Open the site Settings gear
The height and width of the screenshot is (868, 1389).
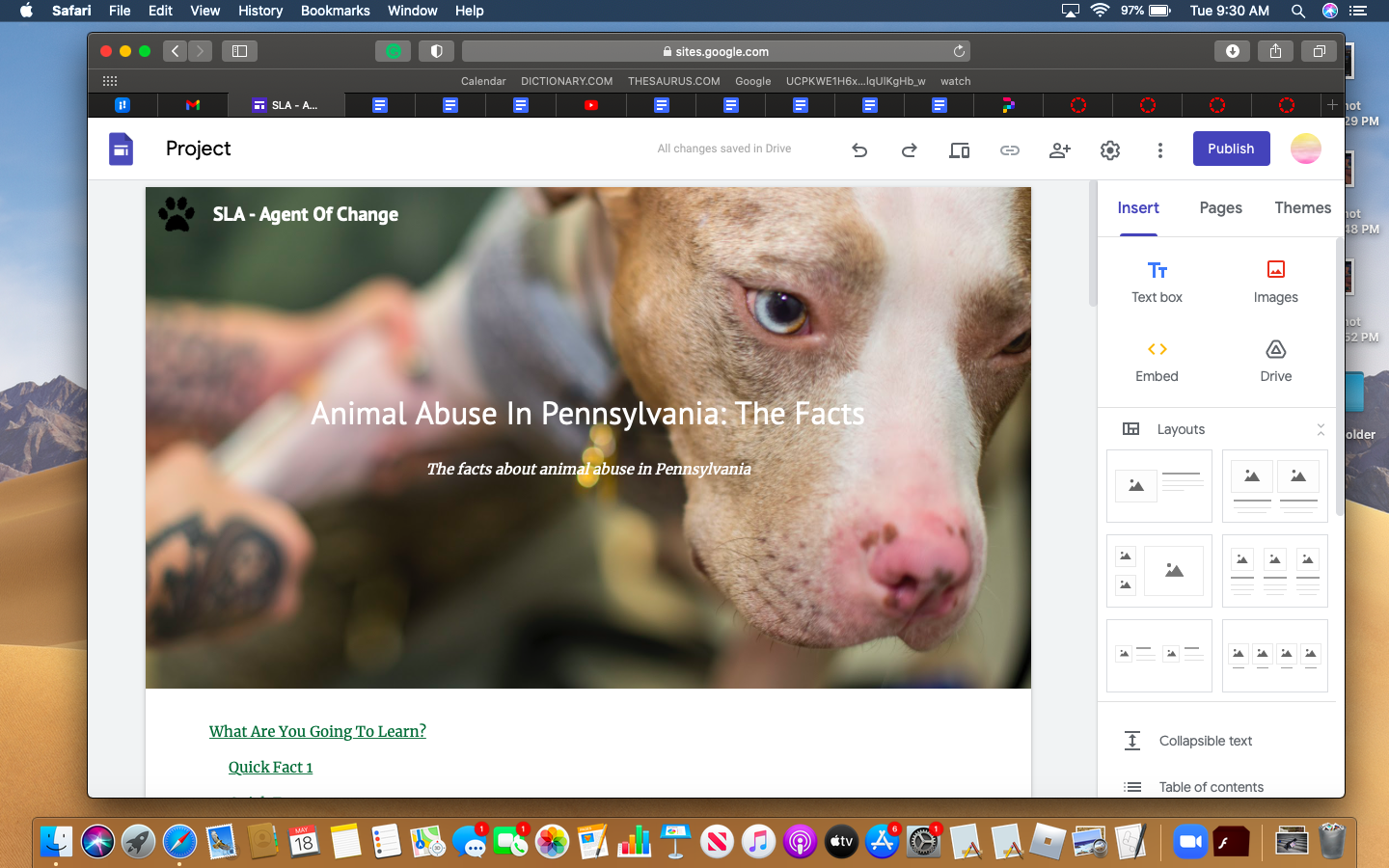(1109, 149)
